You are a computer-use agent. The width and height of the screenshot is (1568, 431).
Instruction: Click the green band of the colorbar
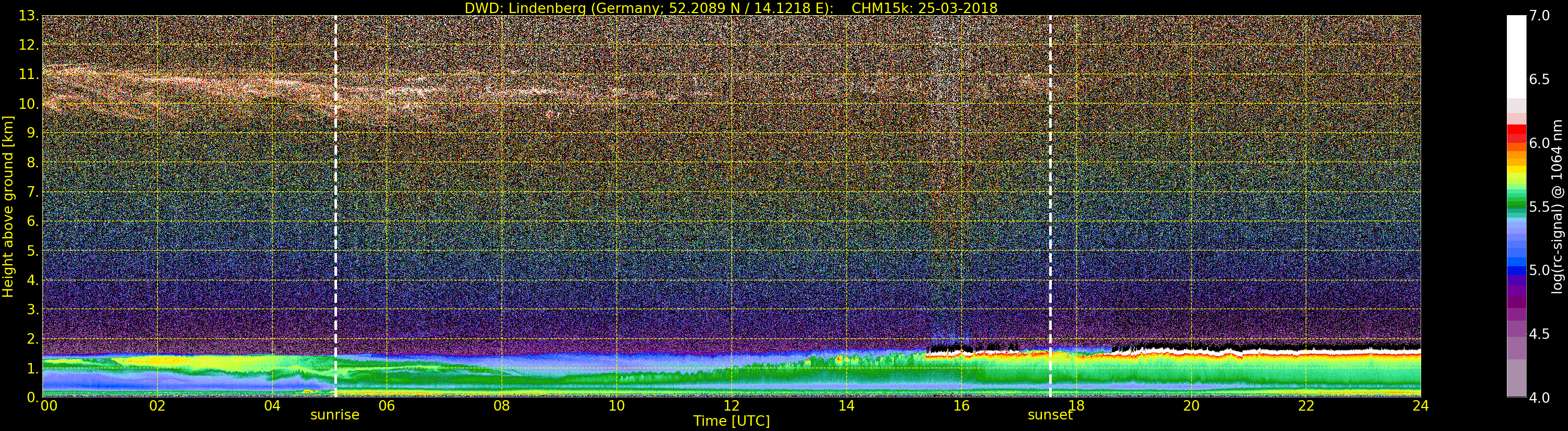(x=1516, y=202)
